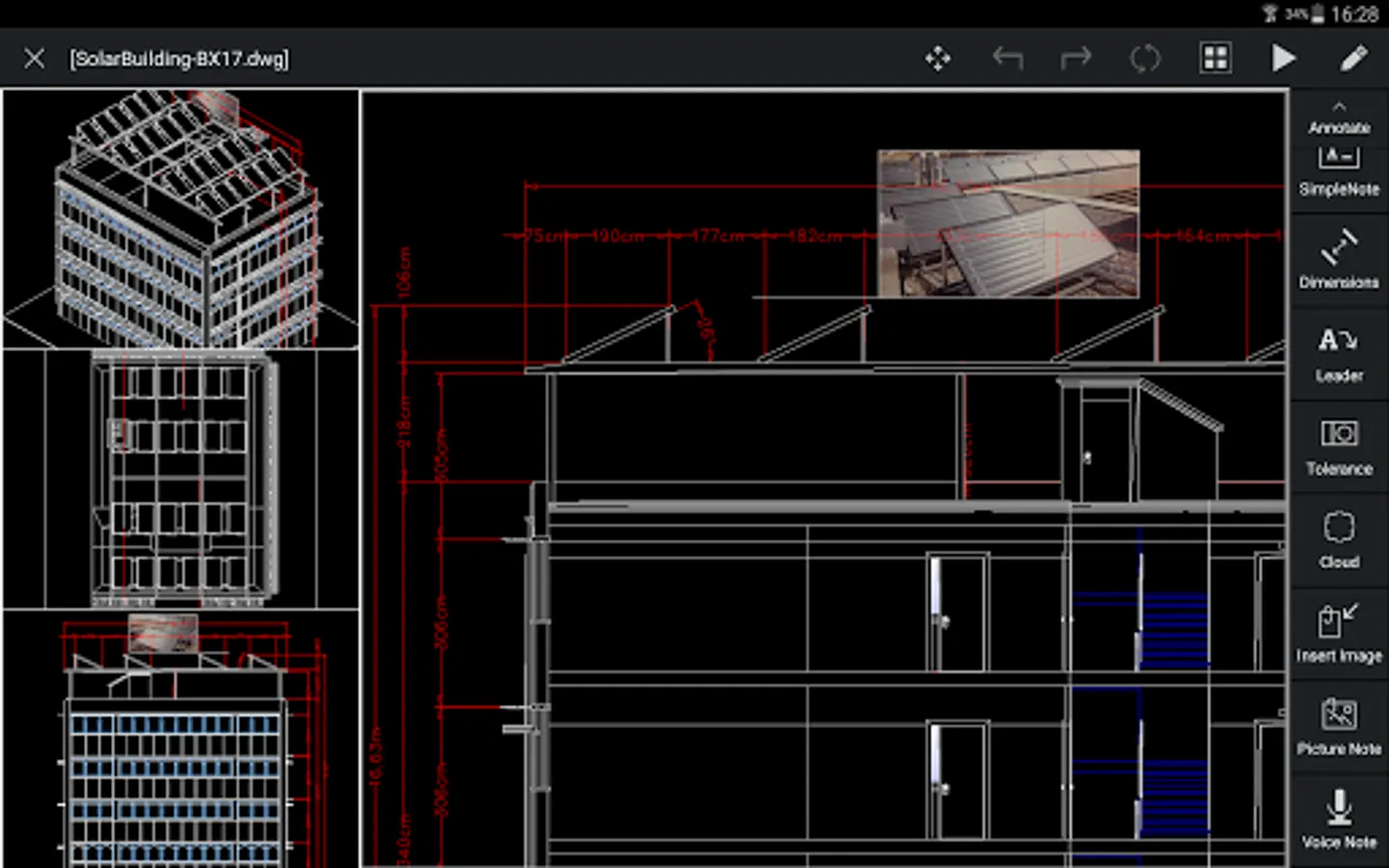This screenshot has width=1389, height=868.
Task: Open the isometric 3D building viewport
Action: [x=181, y=220]
